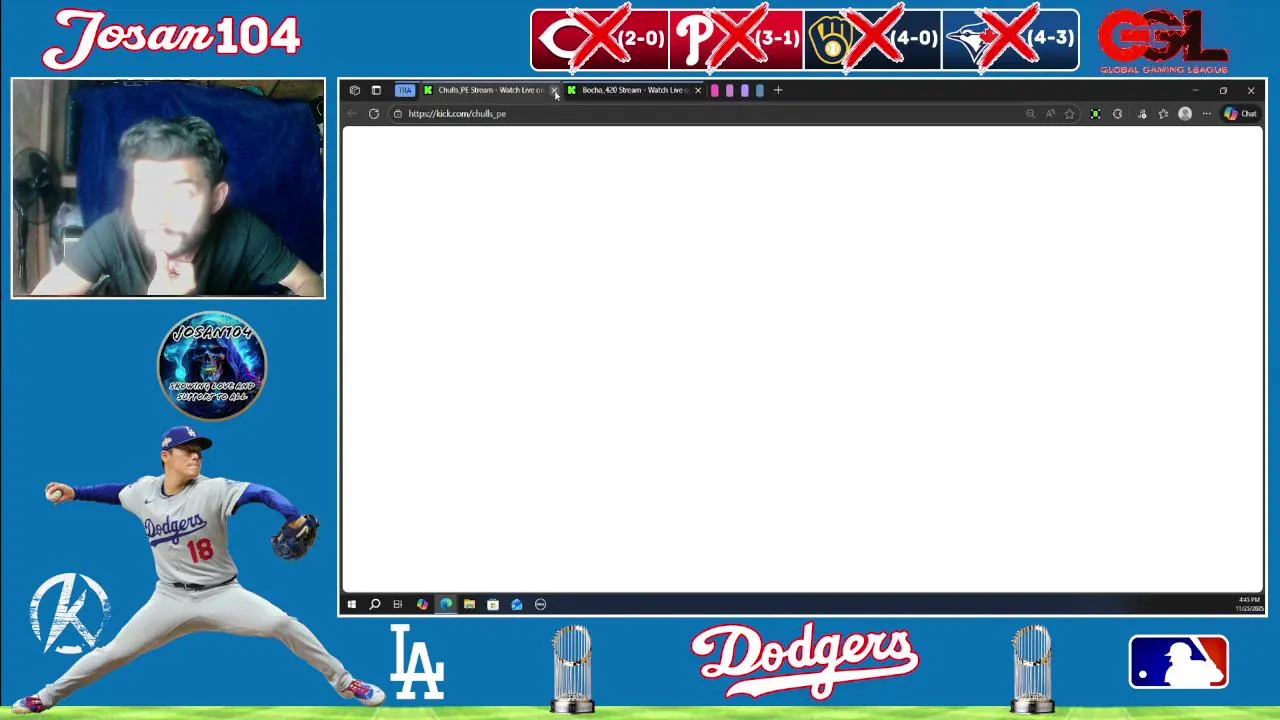Open the Mail app on the taskbar
Viewport: 1280px width, 720px height.
[517, 604]
